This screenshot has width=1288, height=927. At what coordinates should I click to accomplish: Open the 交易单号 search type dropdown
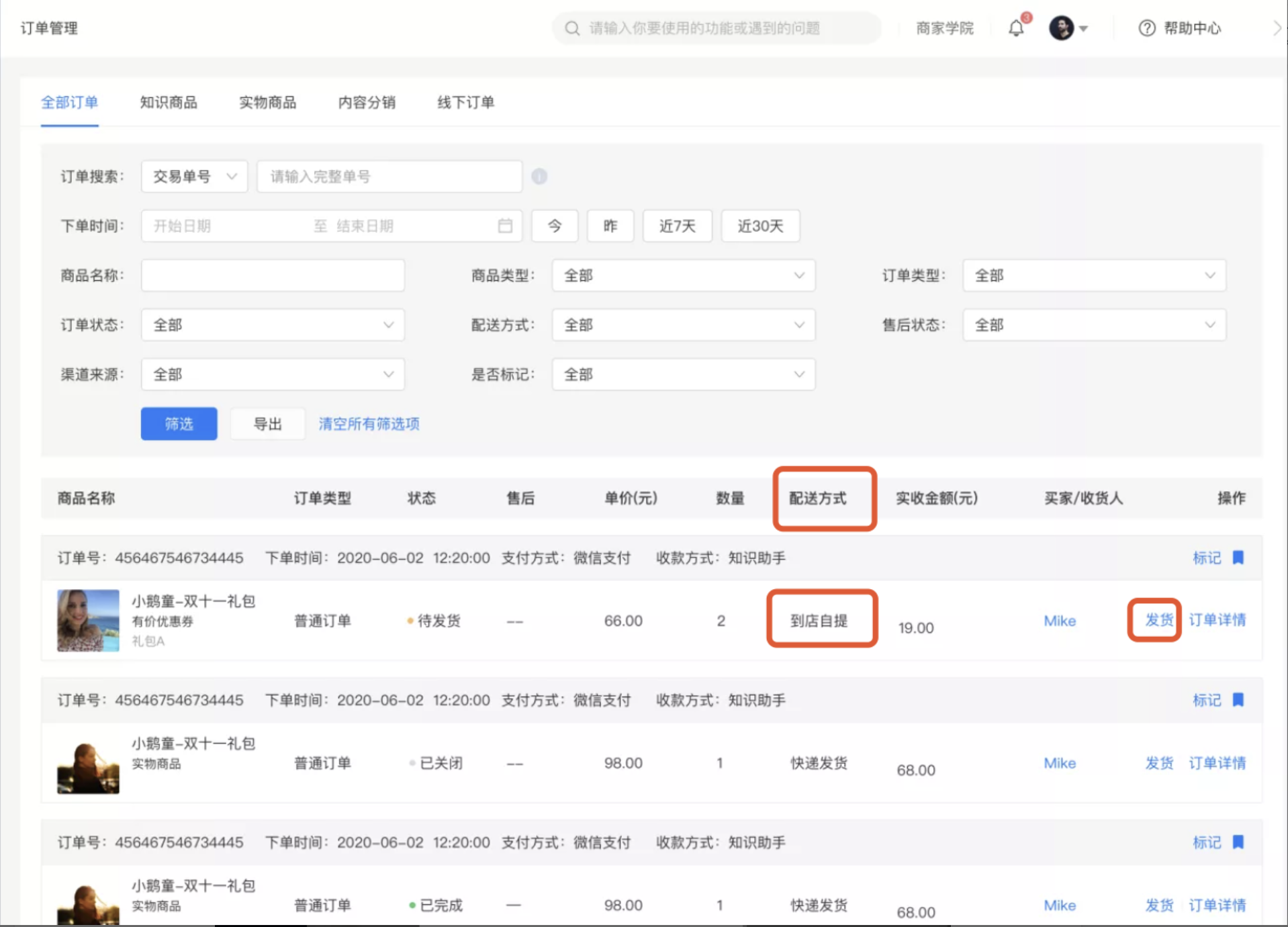point(194,176)
